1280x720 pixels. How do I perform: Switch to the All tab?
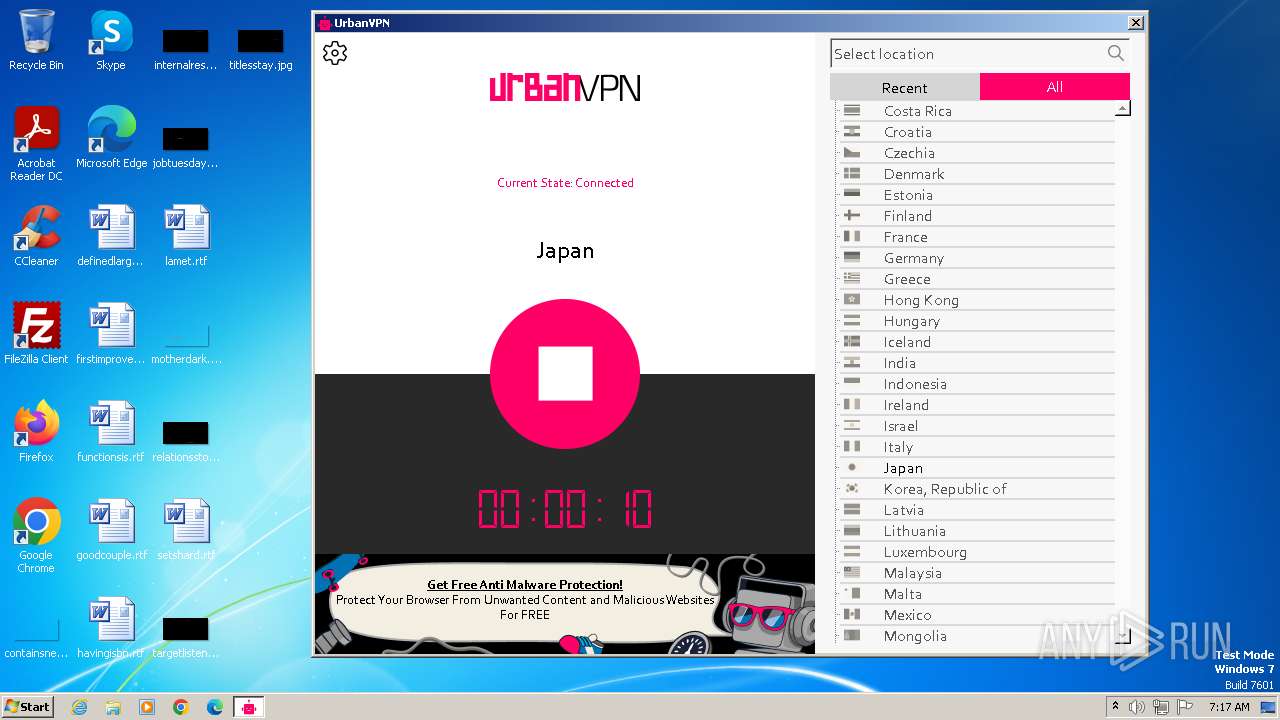1054,87
